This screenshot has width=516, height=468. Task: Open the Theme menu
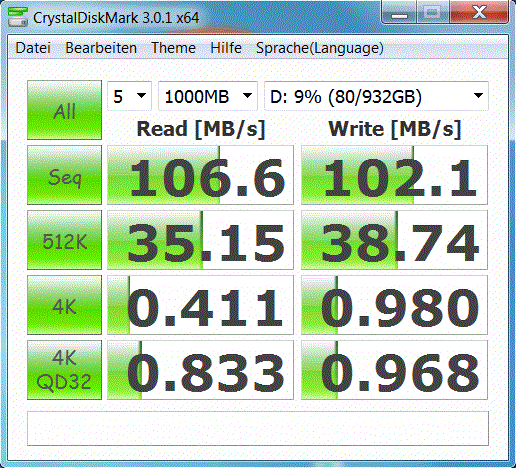coord(173,48)
